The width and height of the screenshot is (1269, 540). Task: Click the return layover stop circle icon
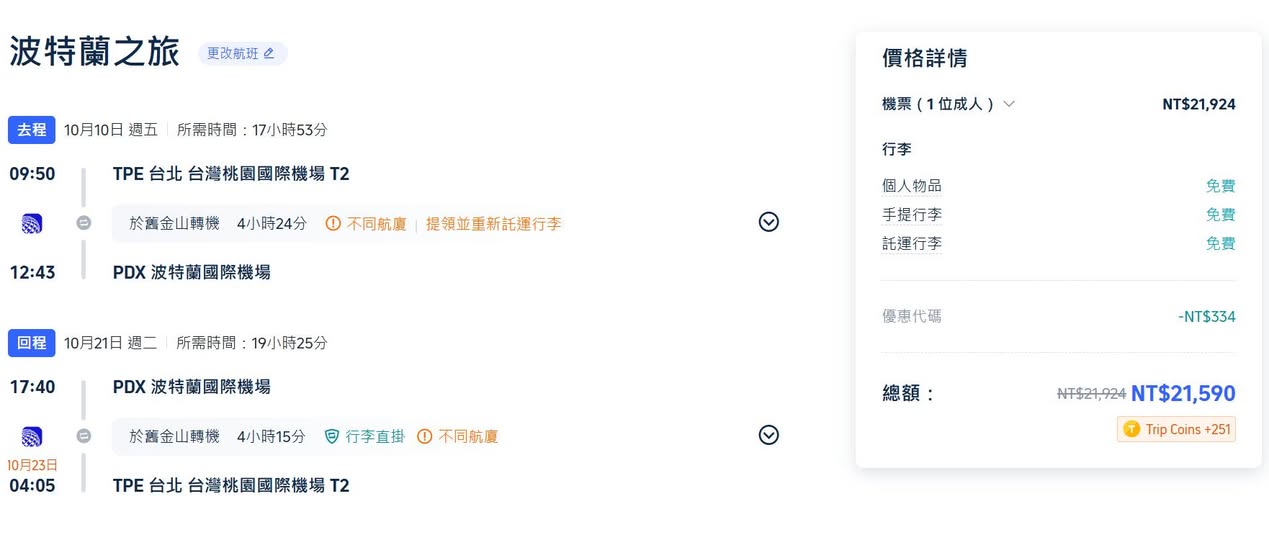point(84,436)
